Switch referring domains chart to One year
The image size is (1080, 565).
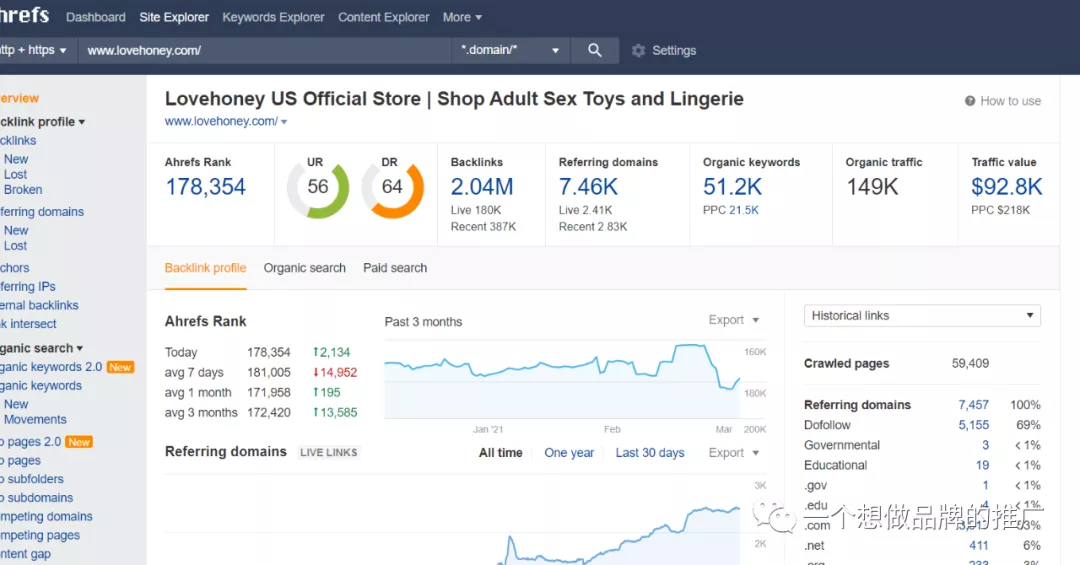click(569, 453)
